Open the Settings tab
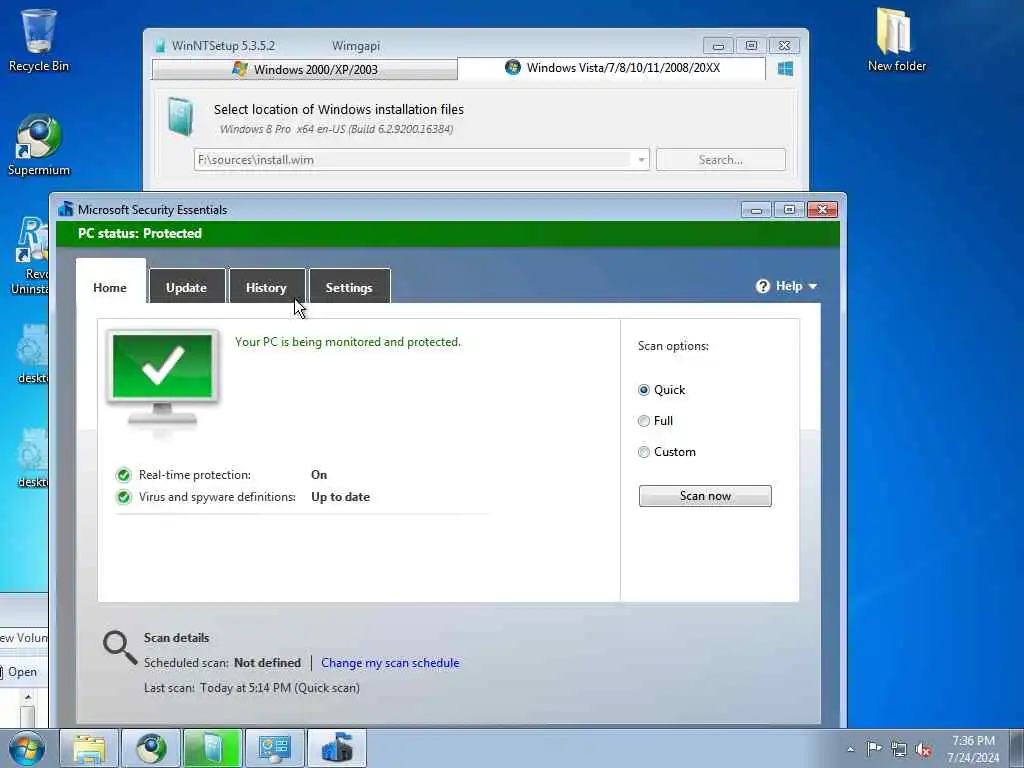This screenshot has height=768, width=1024. click(x=349, y=287)
